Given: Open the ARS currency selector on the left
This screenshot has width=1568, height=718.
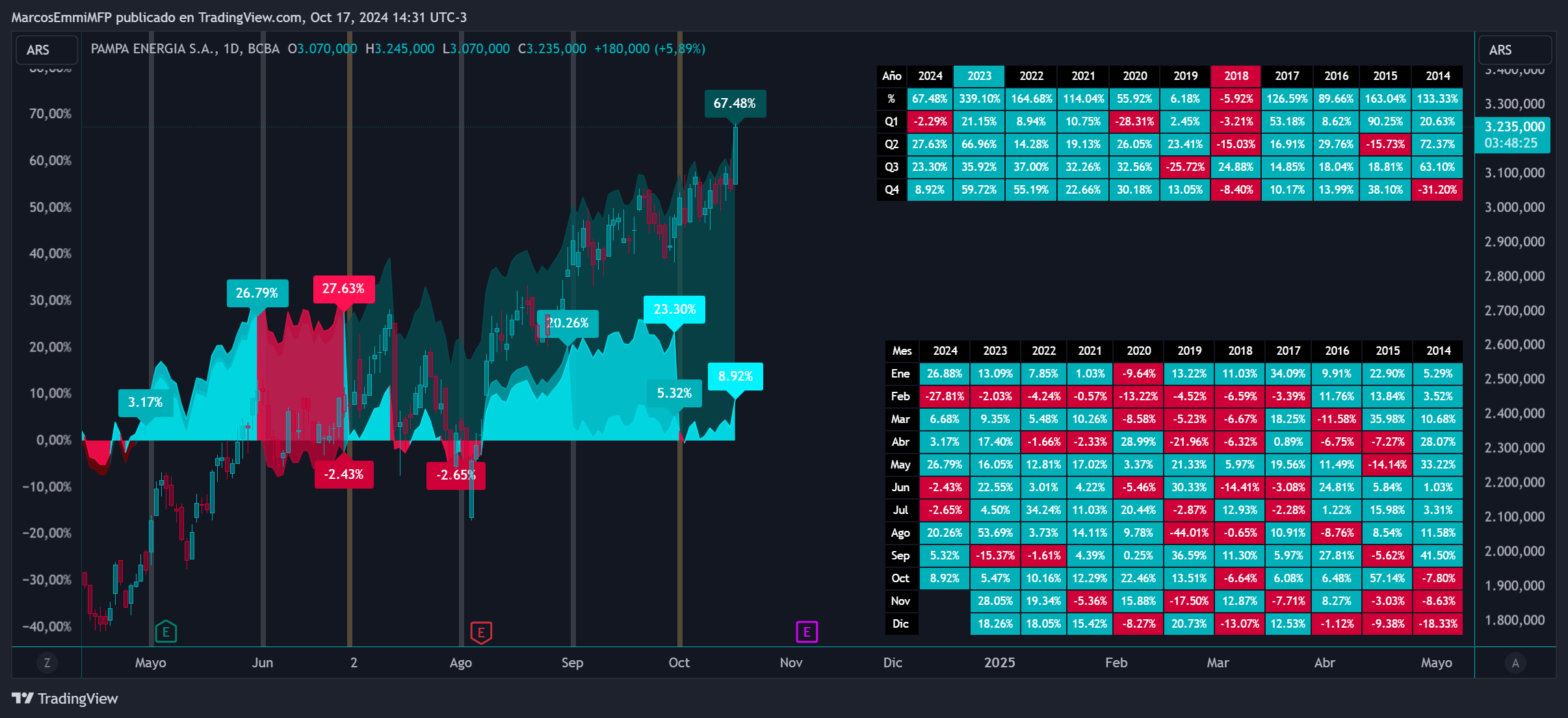Looking at the screenshot, I should click(47, 50).
